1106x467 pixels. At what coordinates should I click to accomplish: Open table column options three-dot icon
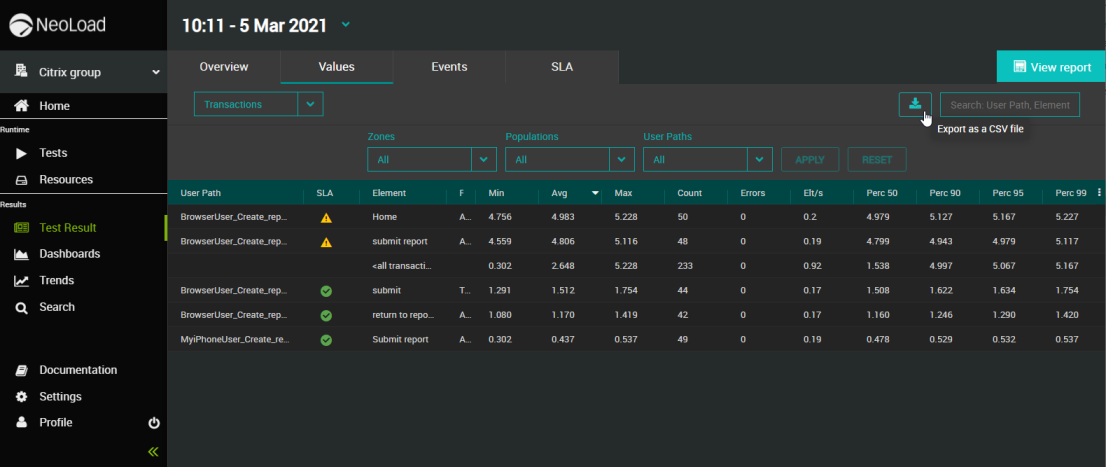1099,192
